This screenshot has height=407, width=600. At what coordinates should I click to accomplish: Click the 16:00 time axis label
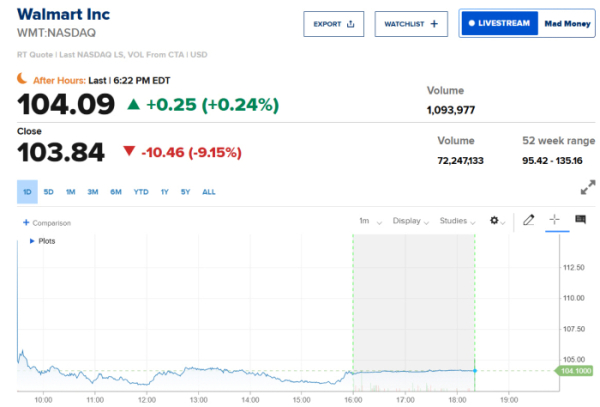tap(353, 400)
